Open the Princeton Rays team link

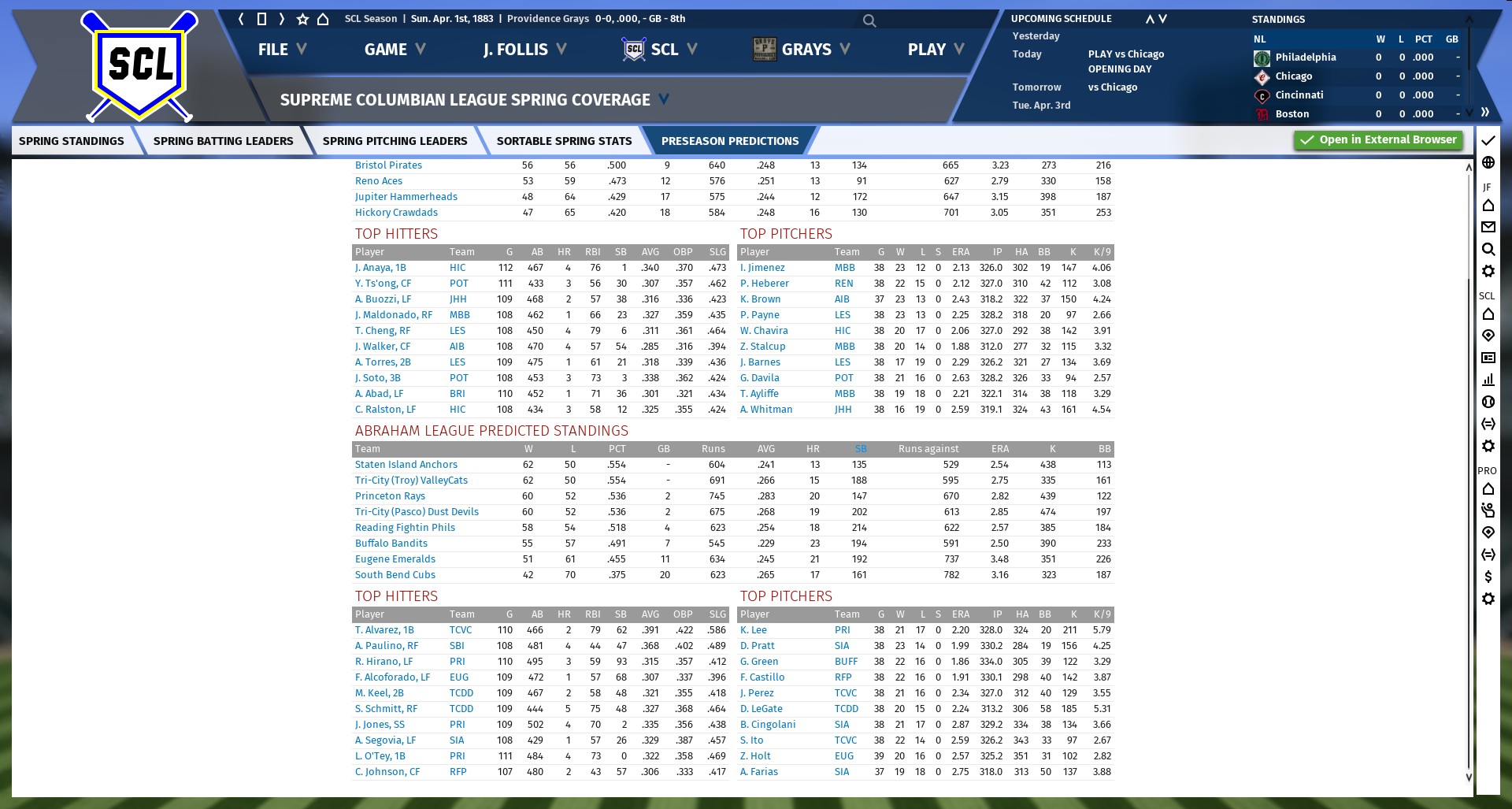click(x=390, y=496)
